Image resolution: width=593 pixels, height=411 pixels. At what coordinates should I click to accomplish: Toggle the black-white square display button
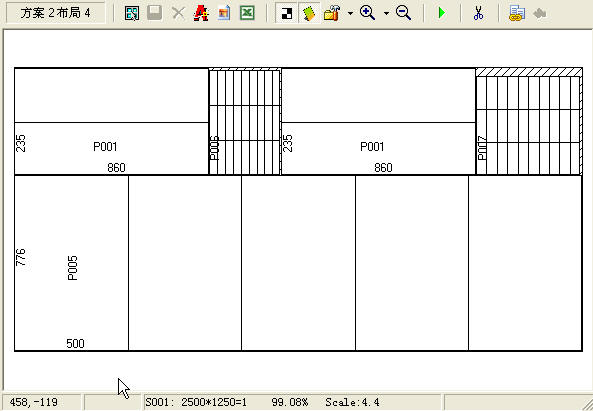coord(287,14)
